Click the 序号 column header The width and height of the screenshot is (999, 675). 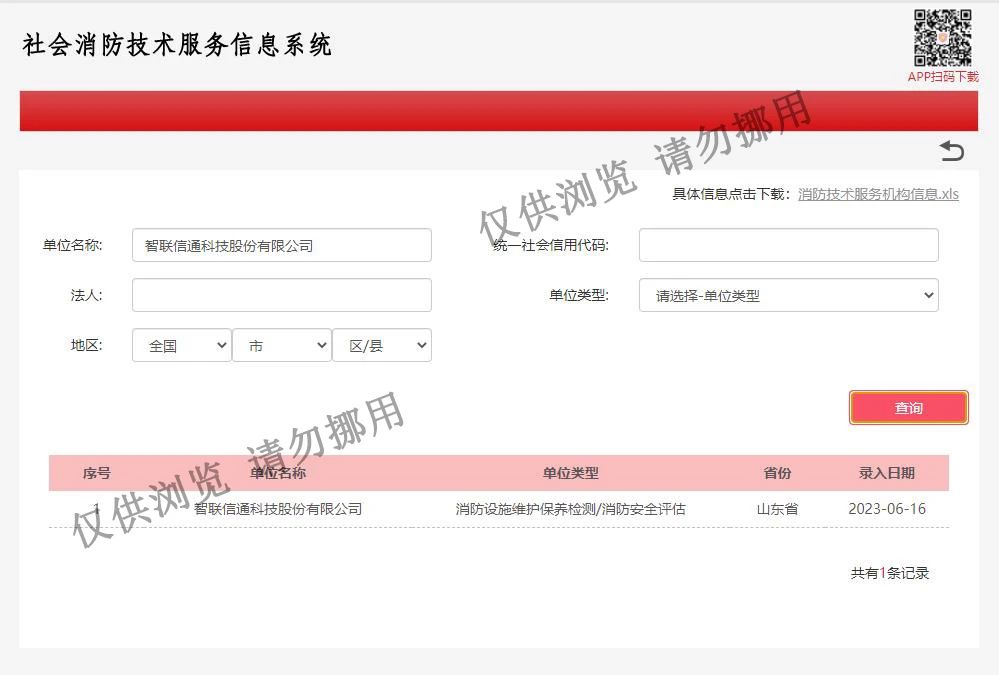point(96,473)
